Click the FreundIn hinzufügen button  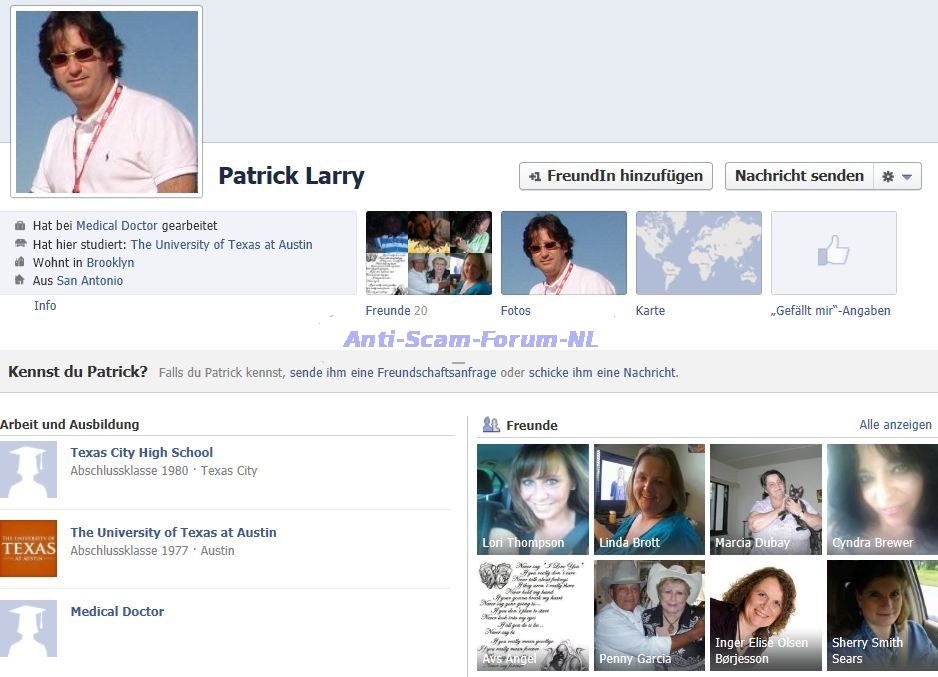click(x=616, y=176)
